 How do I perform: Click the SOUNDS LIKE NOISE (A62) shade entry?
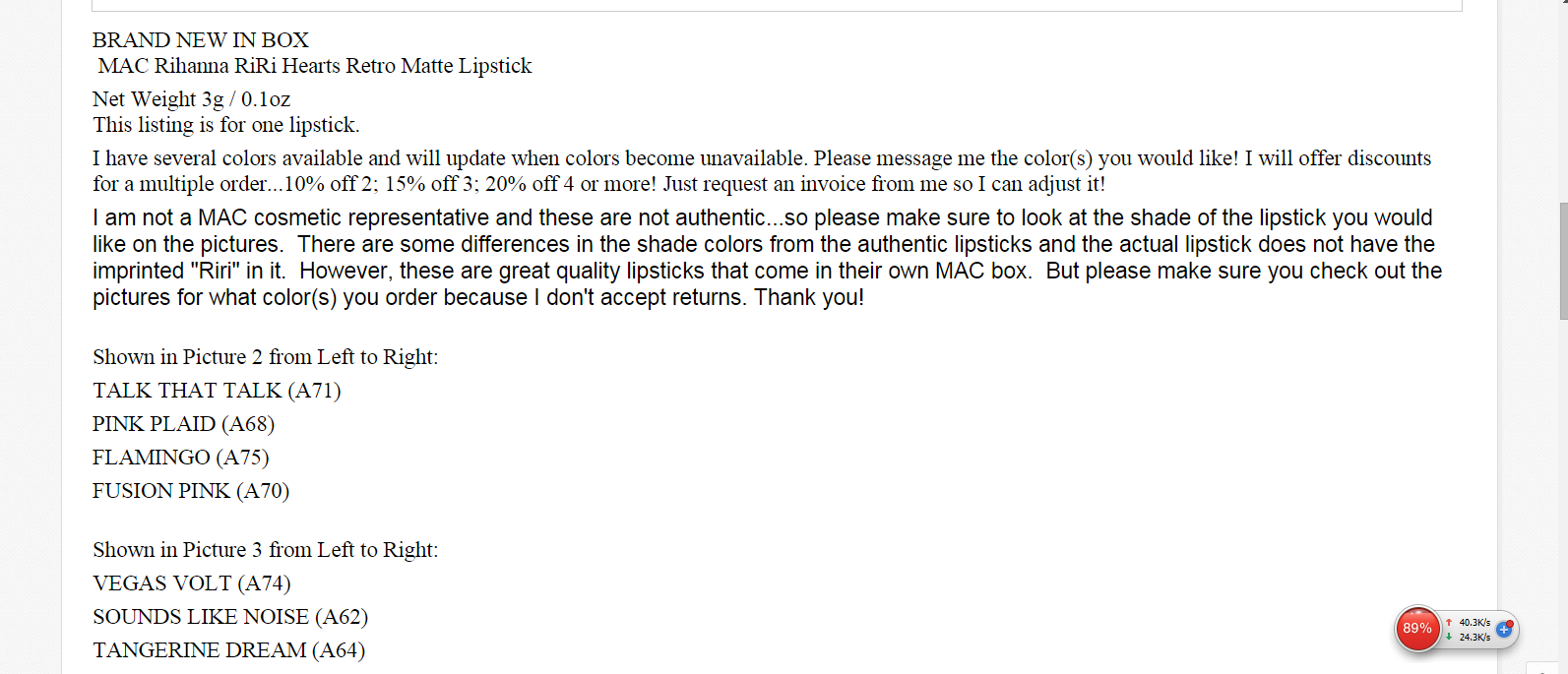230,617
